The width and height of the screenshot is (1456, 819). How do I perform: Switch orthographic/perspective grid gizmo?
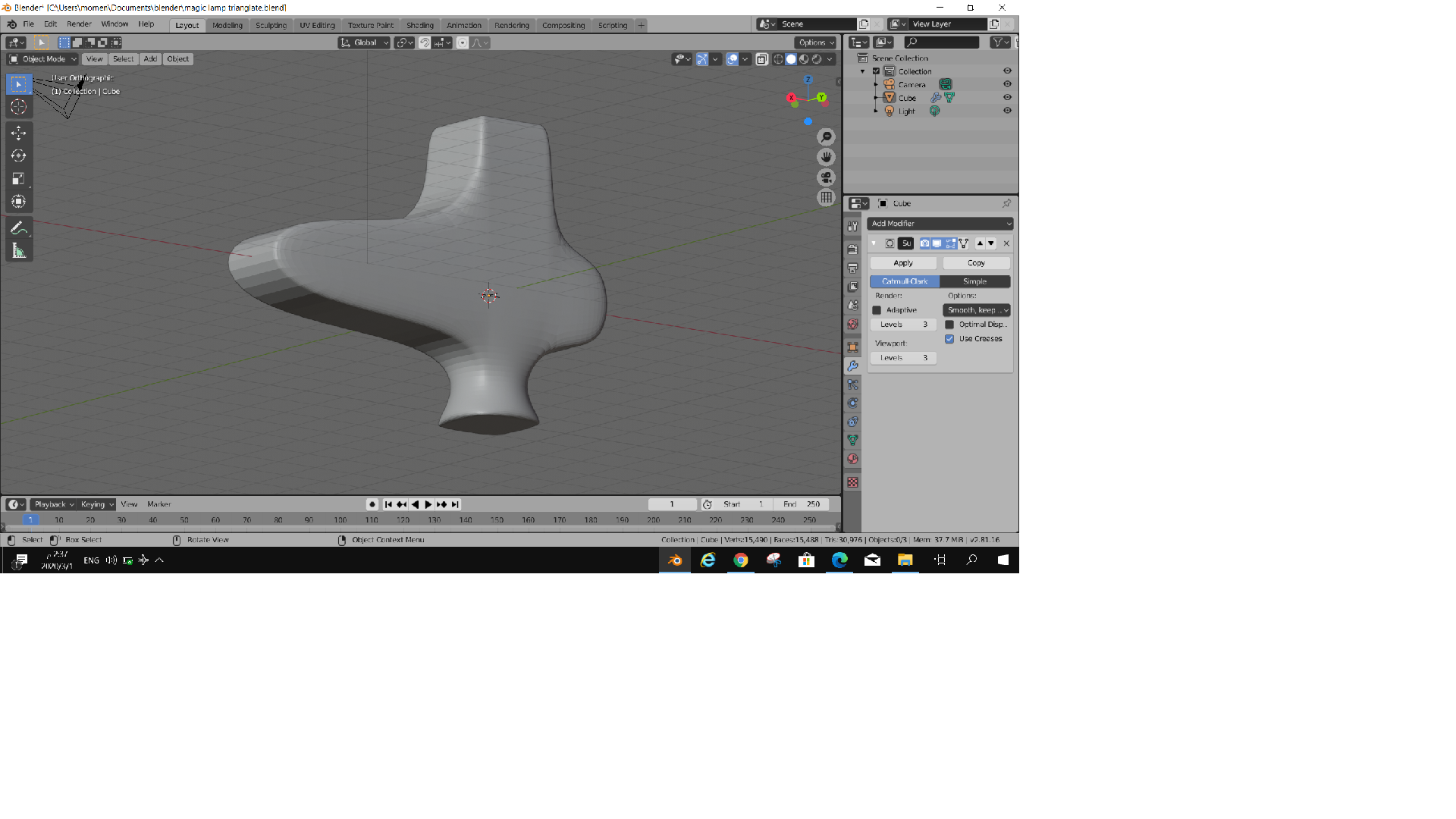point(826,197)
